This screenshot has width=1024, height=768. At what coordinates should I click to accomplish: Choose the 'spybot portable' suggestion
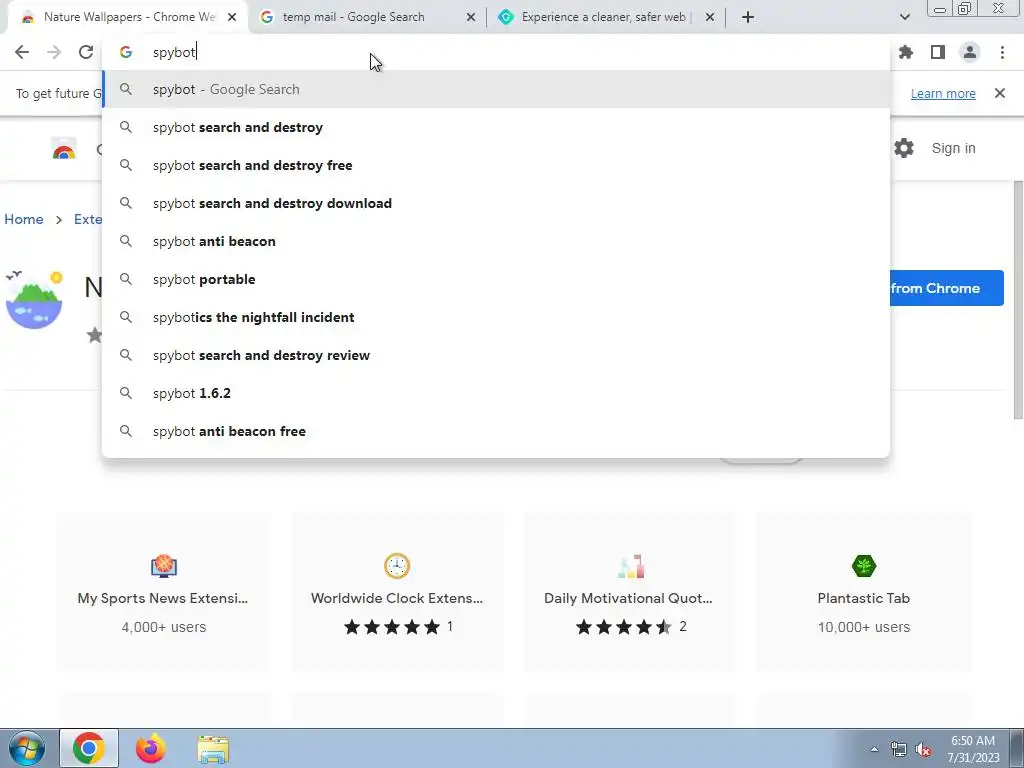coord(496,279)
